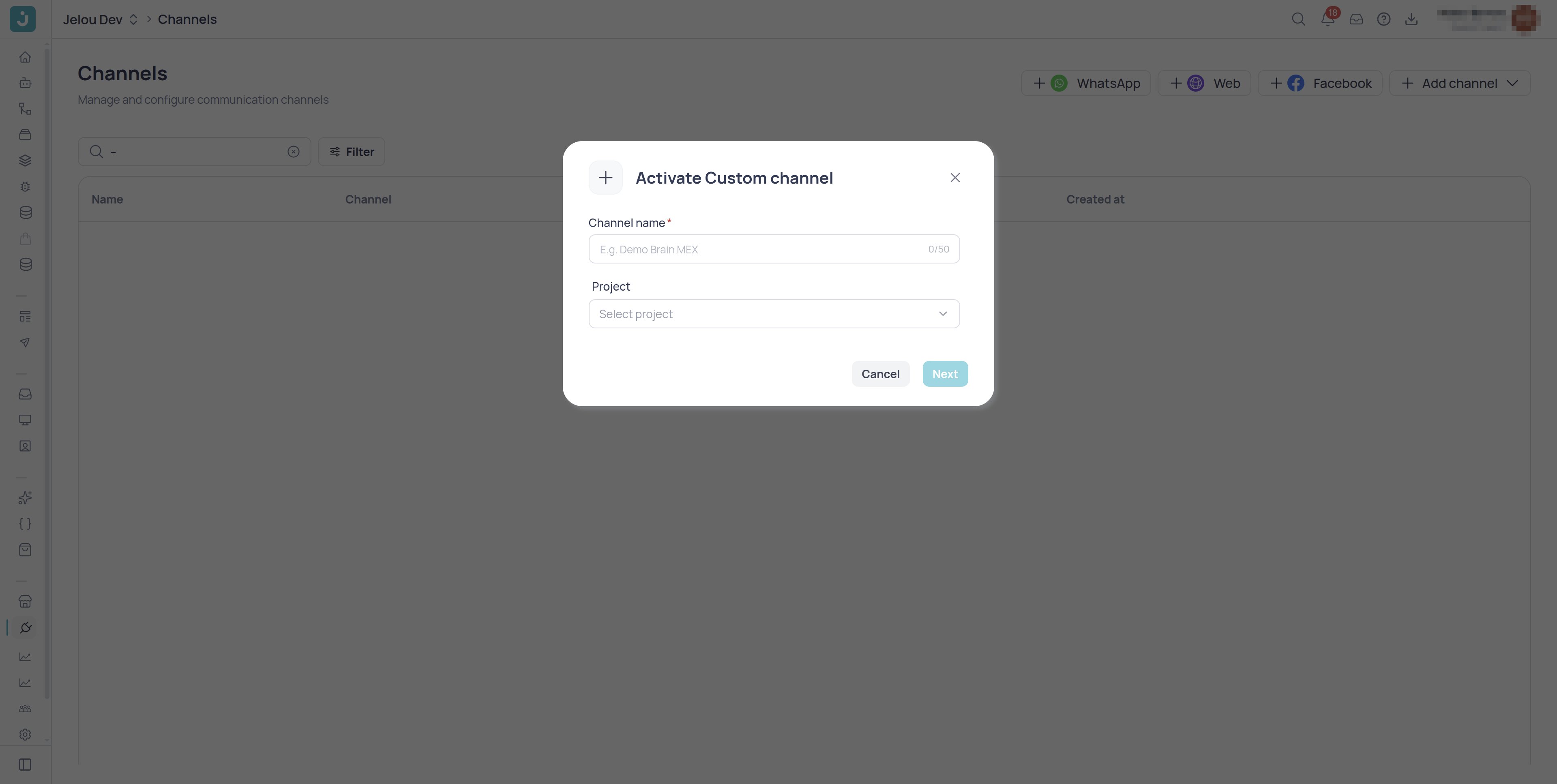Click the database icon below the shopping bag

click(x=25, y=265)
